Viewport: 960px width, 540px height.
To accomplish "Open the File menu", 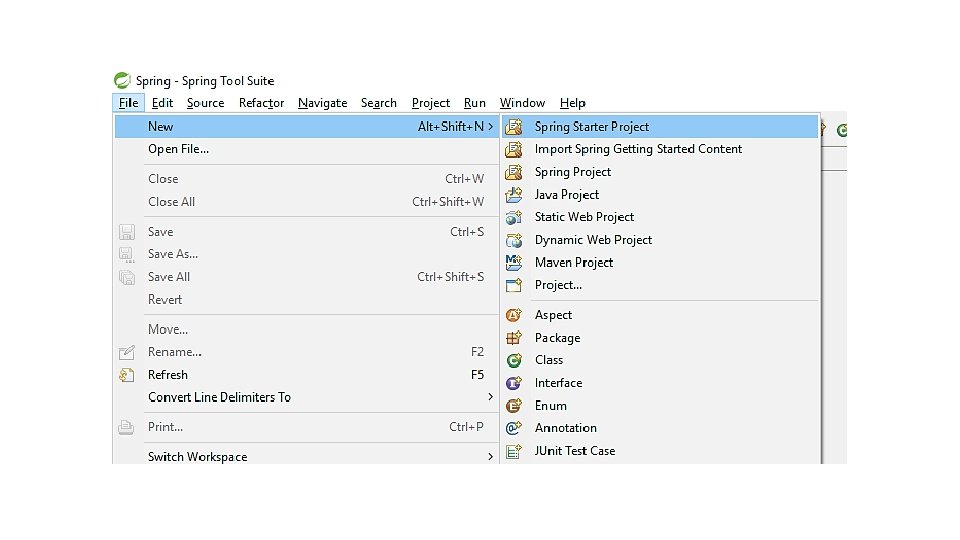I will (129, 103).
